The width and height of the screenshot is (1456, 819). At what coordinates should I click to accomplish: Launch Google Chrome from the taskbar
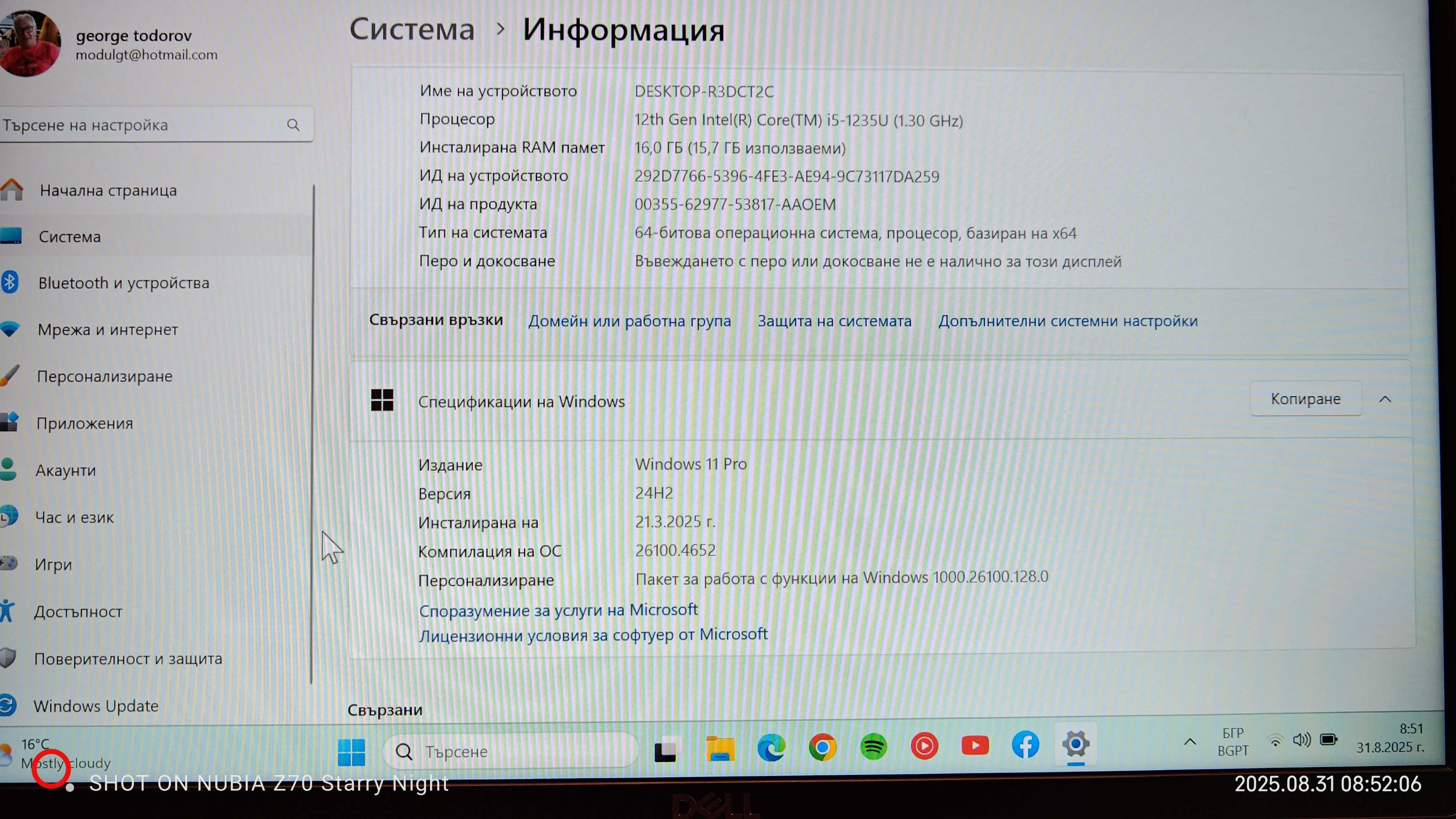(823, 747)
